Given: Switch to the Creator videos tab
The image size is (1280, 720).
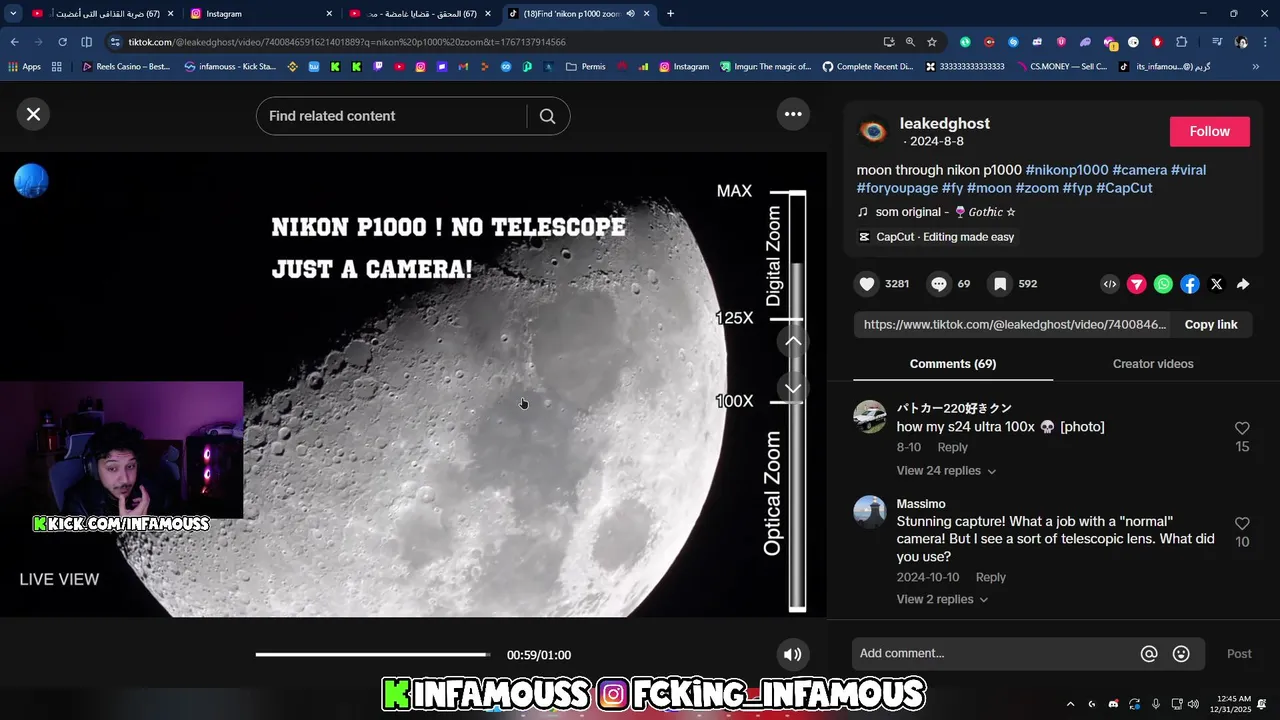Looking at the screenshot, I should click(x=1153, y=364).
